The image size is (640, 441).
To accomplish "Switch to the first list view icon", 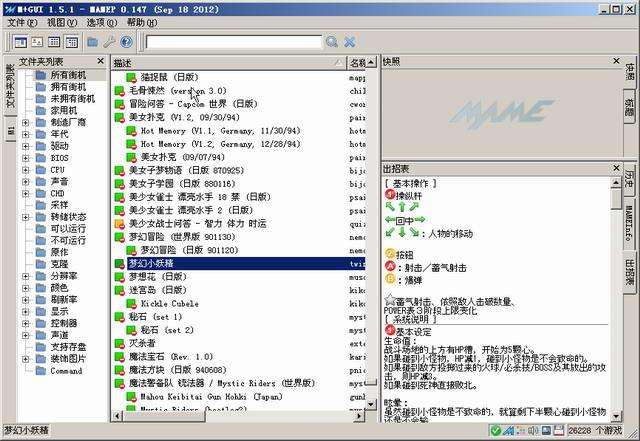I will (21, 42).
